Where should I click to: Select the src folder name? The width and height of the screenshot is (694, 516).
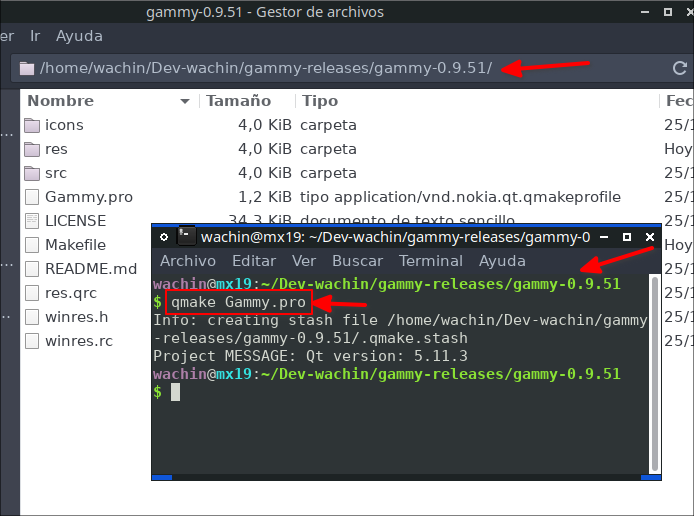pos(56,173)
